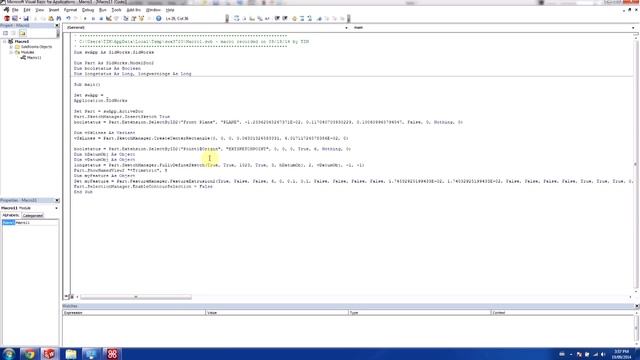Open the Properties Window toolbar icon

pos(133,18)
